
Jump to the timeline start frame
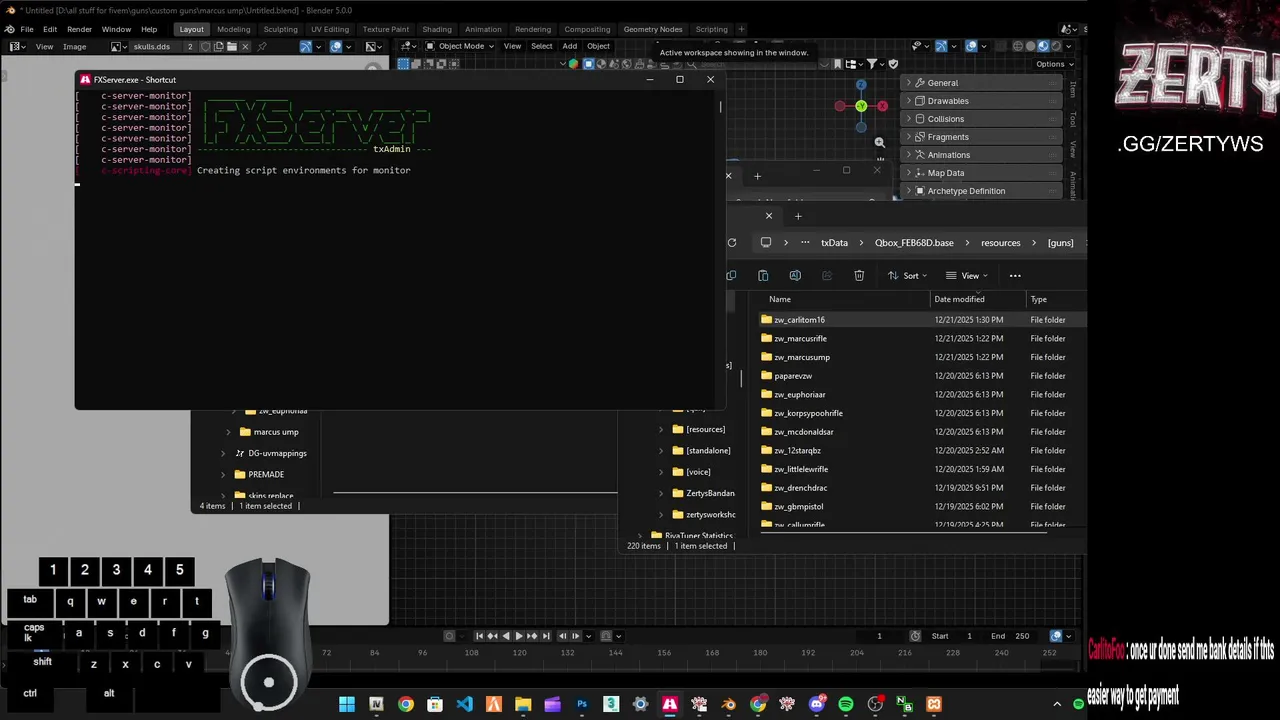pyautogui.click(x=479, y=636)
